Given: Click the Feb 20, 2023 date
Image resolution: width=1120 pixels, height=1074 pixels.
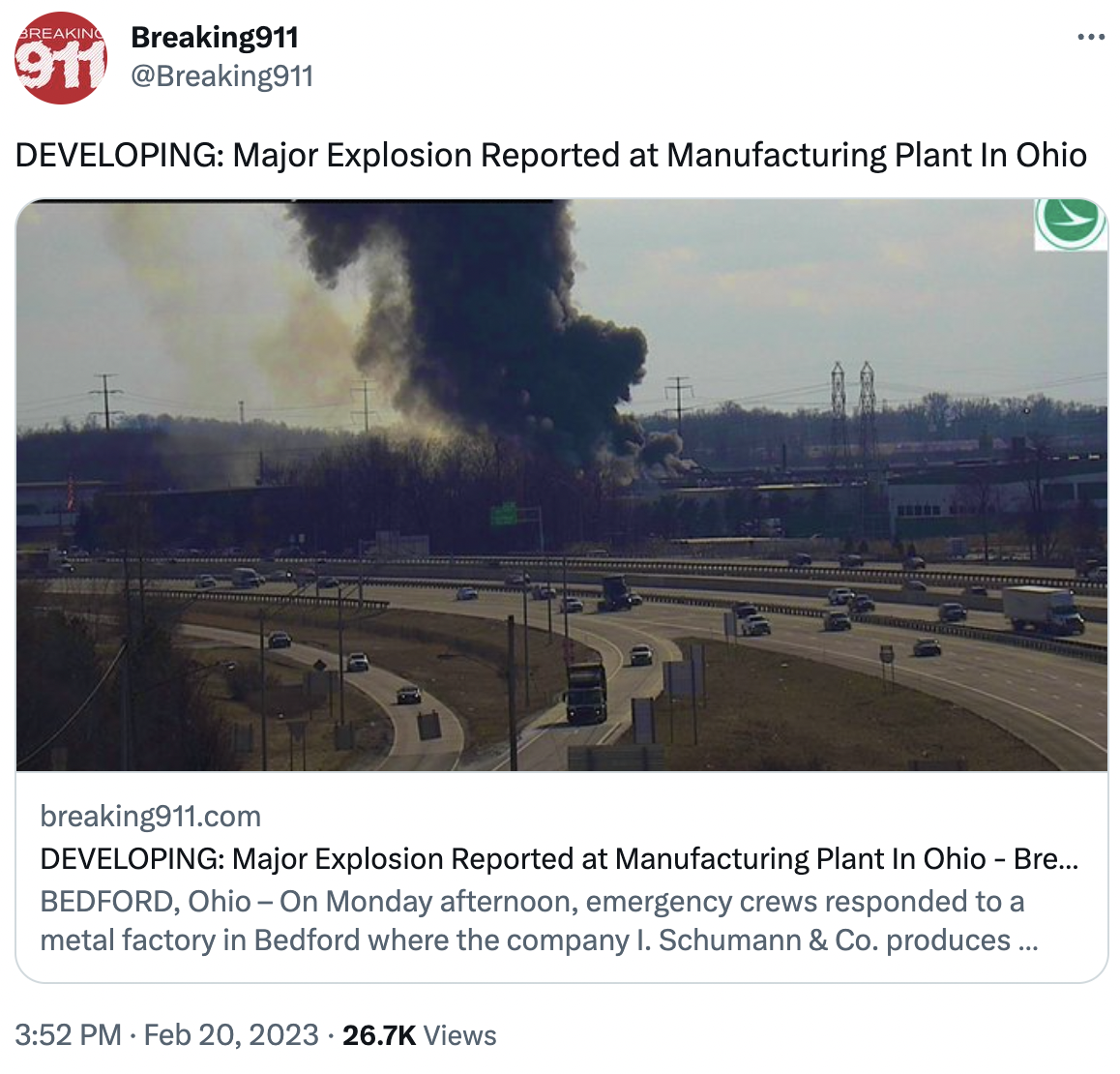Looking at the screenshot, I should click(x=231, y=1034).
